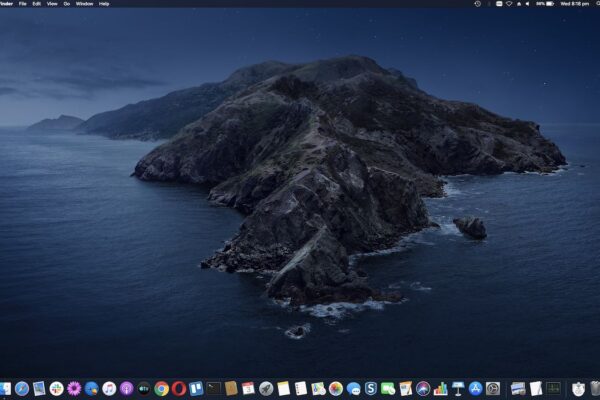Viewport: 600px width, 400px height.
Task: Open Reminders from the Dock
Action: click(x=301, y=389)
